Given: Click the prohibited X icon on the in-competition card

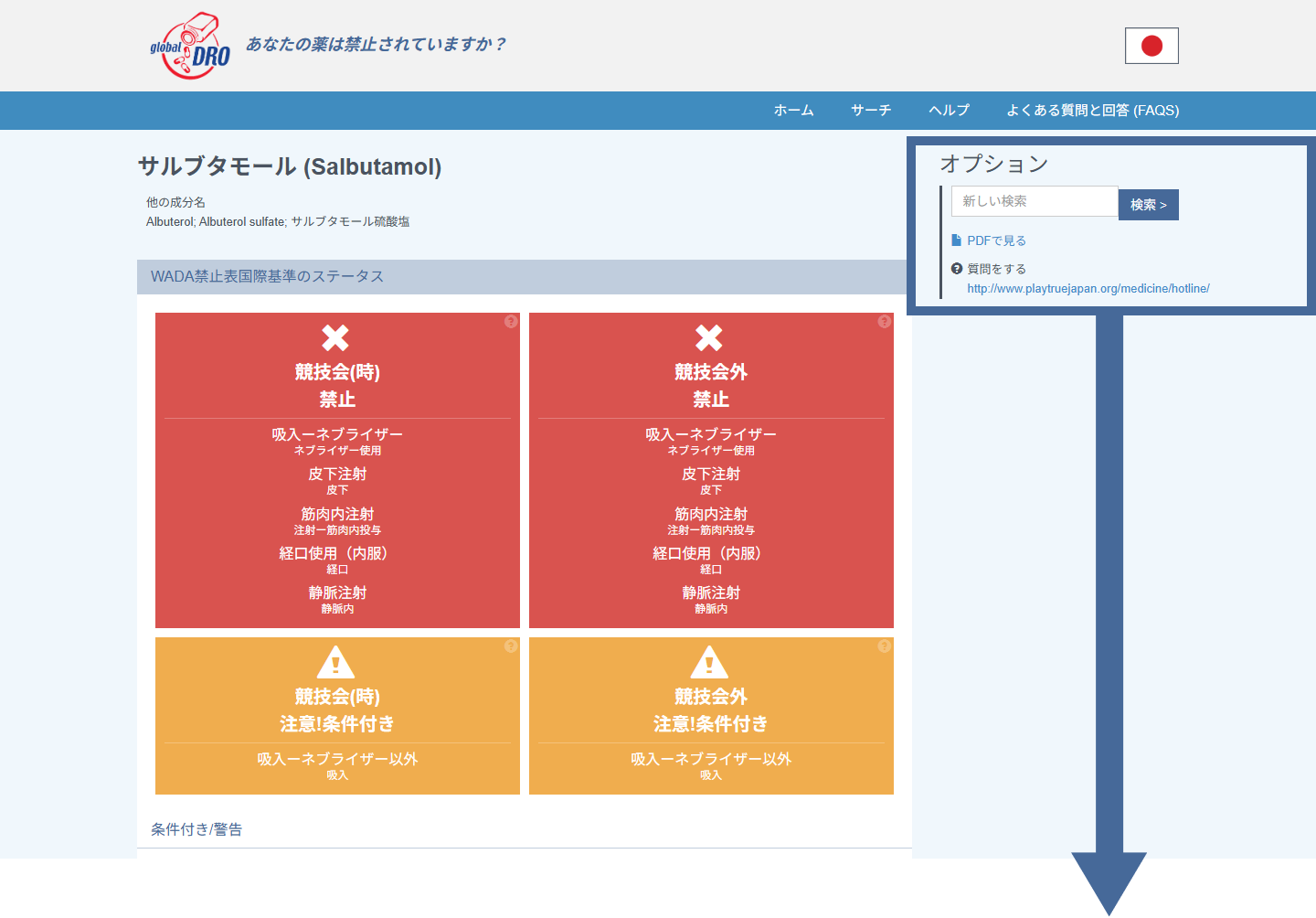Looking at the screenshot, I should click(x=336, y=337).
